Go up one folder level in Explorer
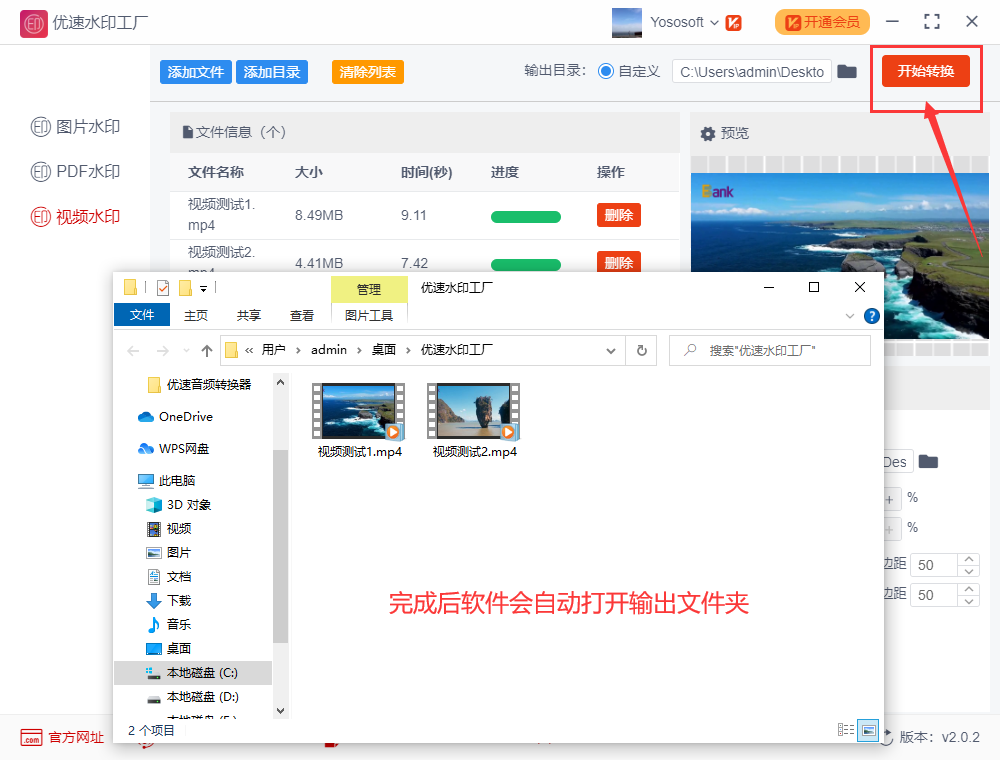Screen dimensions: 1000x760 point(207,350)
